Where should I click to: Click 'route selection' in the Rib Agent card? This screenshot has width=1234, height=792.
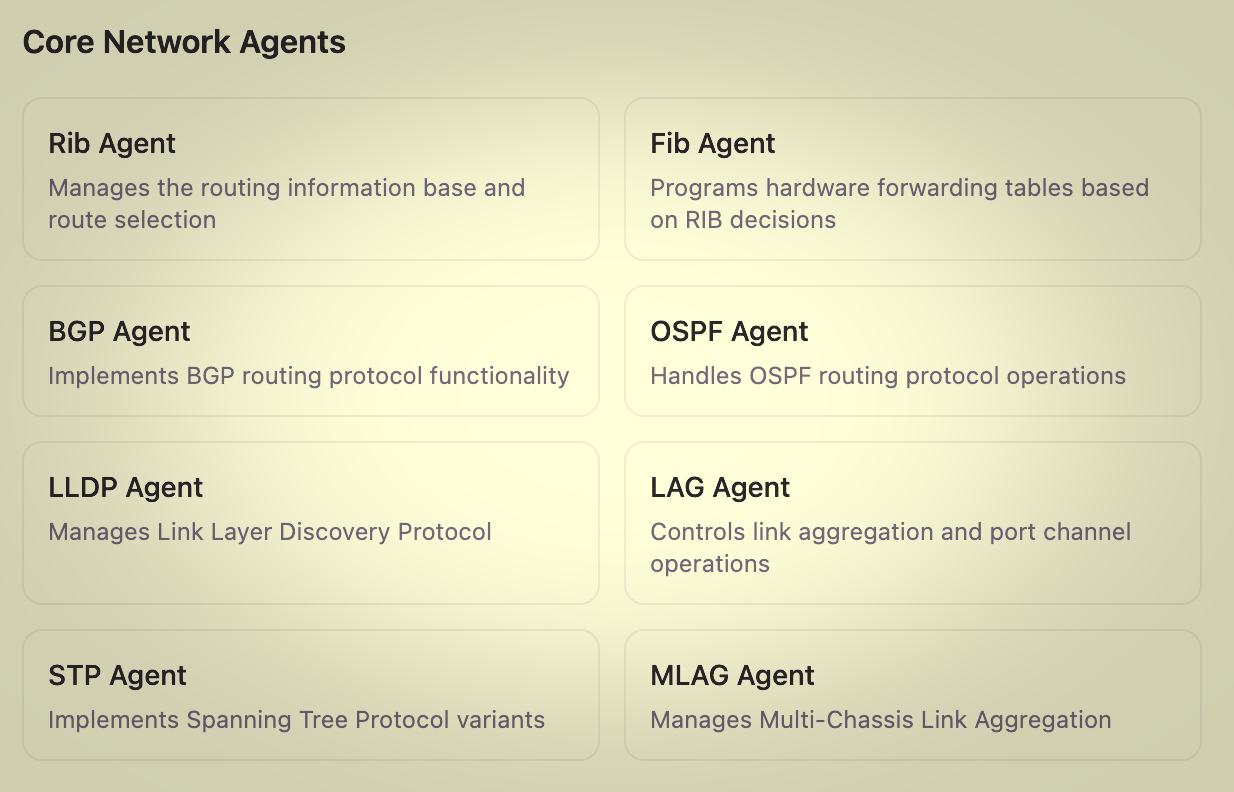coord(132,220)
